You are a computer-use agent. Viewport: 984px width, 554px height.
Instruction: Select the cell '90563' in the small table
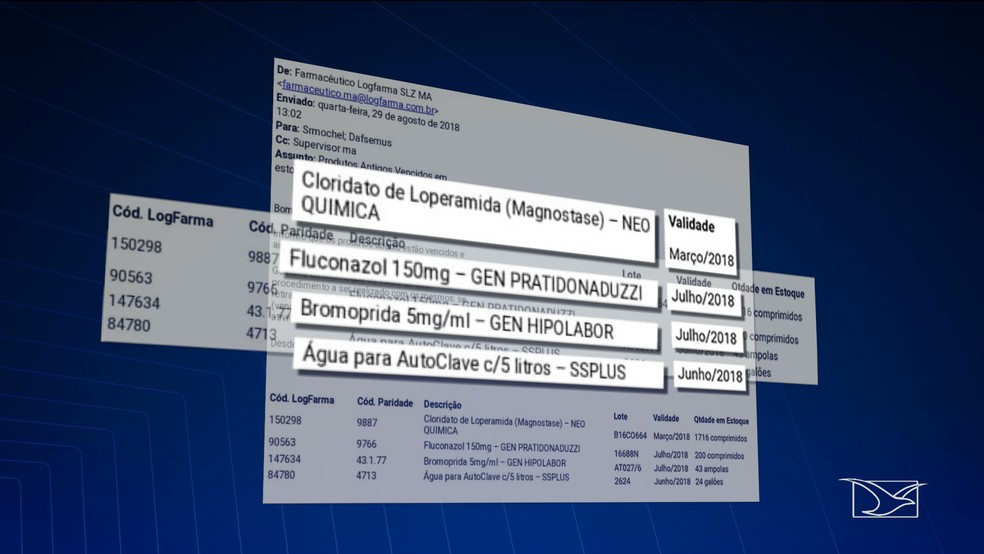[282, 442]
